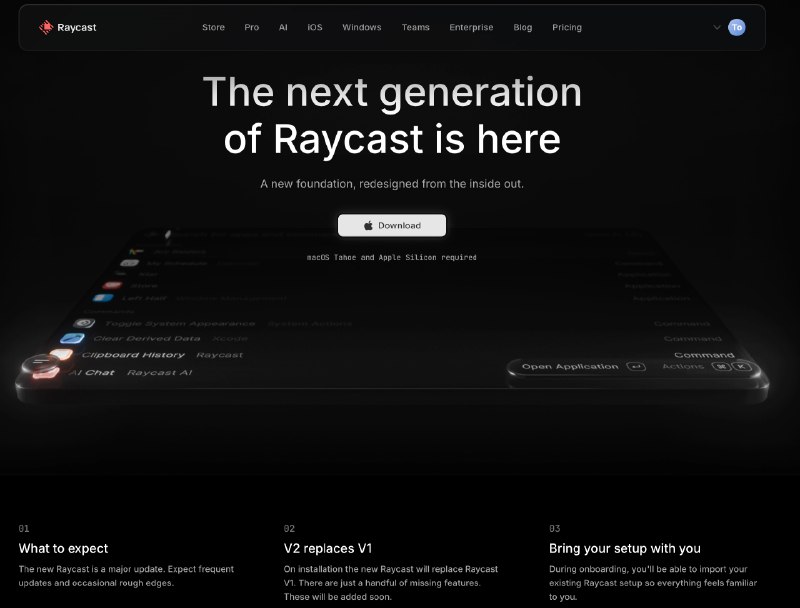
Task: Visit the Blog link
Action: pos(522,27)
